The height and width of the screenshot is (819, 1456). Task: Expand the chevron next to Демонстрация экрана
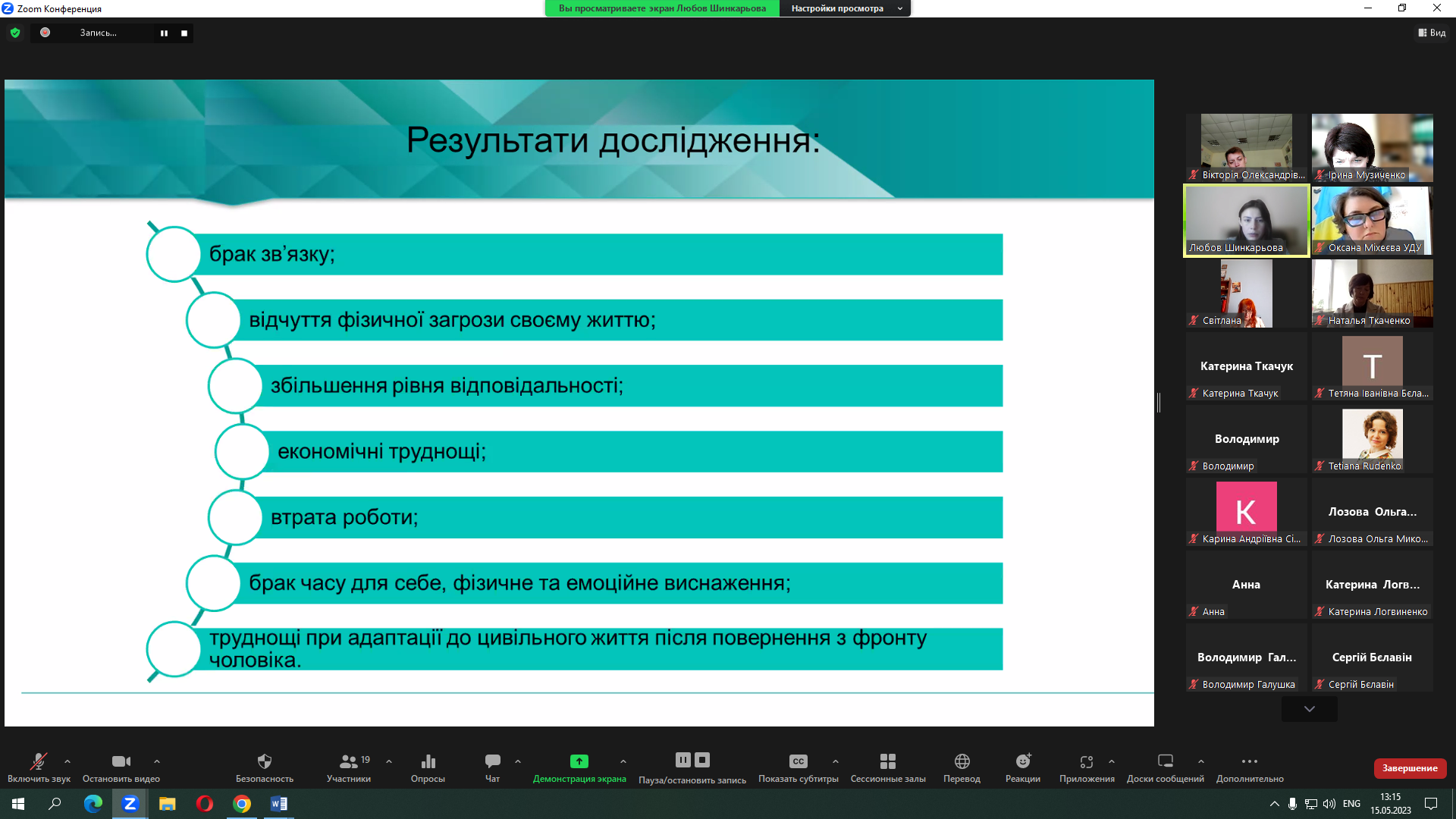coord(623,763)
